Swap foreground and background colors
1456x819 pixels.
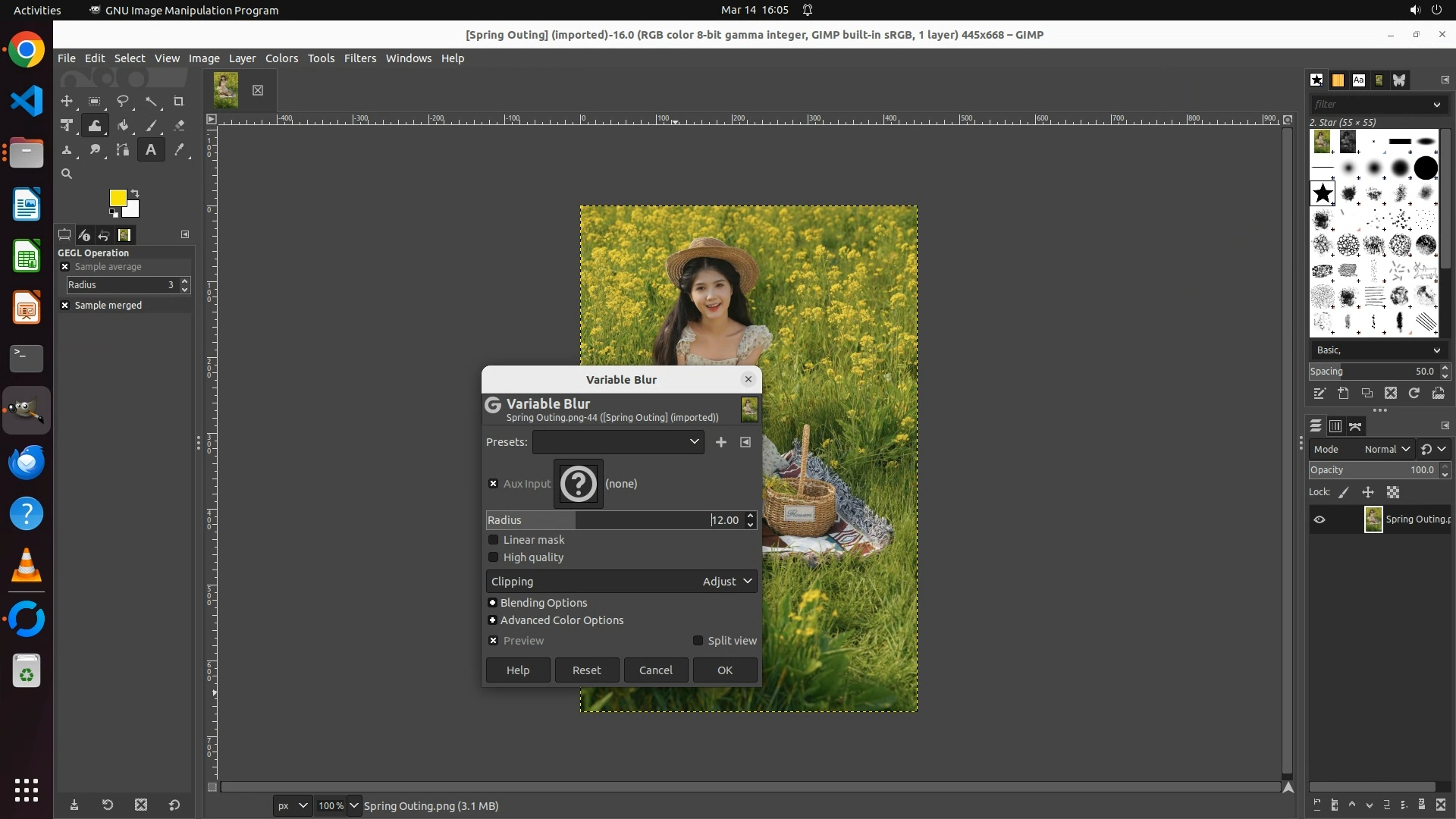135,193
